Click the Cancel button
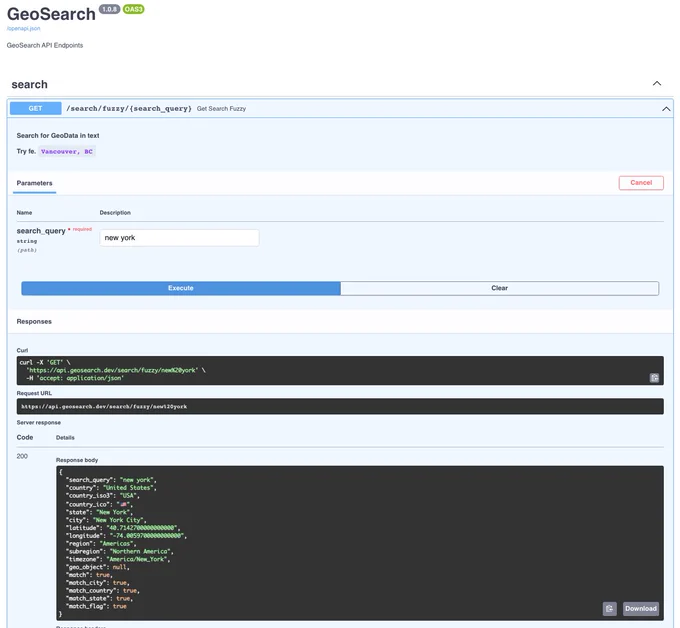 [641, 183]
